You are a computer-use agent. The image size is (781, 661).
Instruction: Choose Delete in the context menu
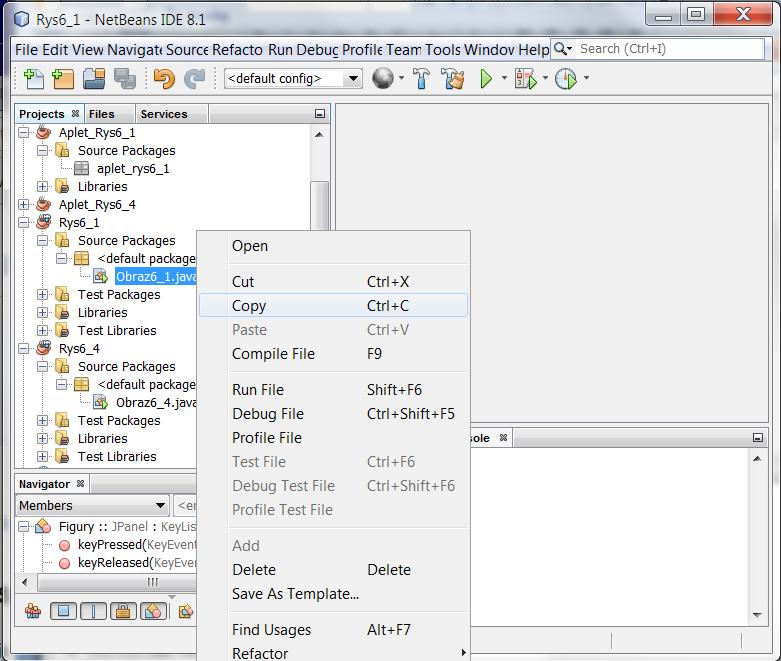click(x=333, y=569)
